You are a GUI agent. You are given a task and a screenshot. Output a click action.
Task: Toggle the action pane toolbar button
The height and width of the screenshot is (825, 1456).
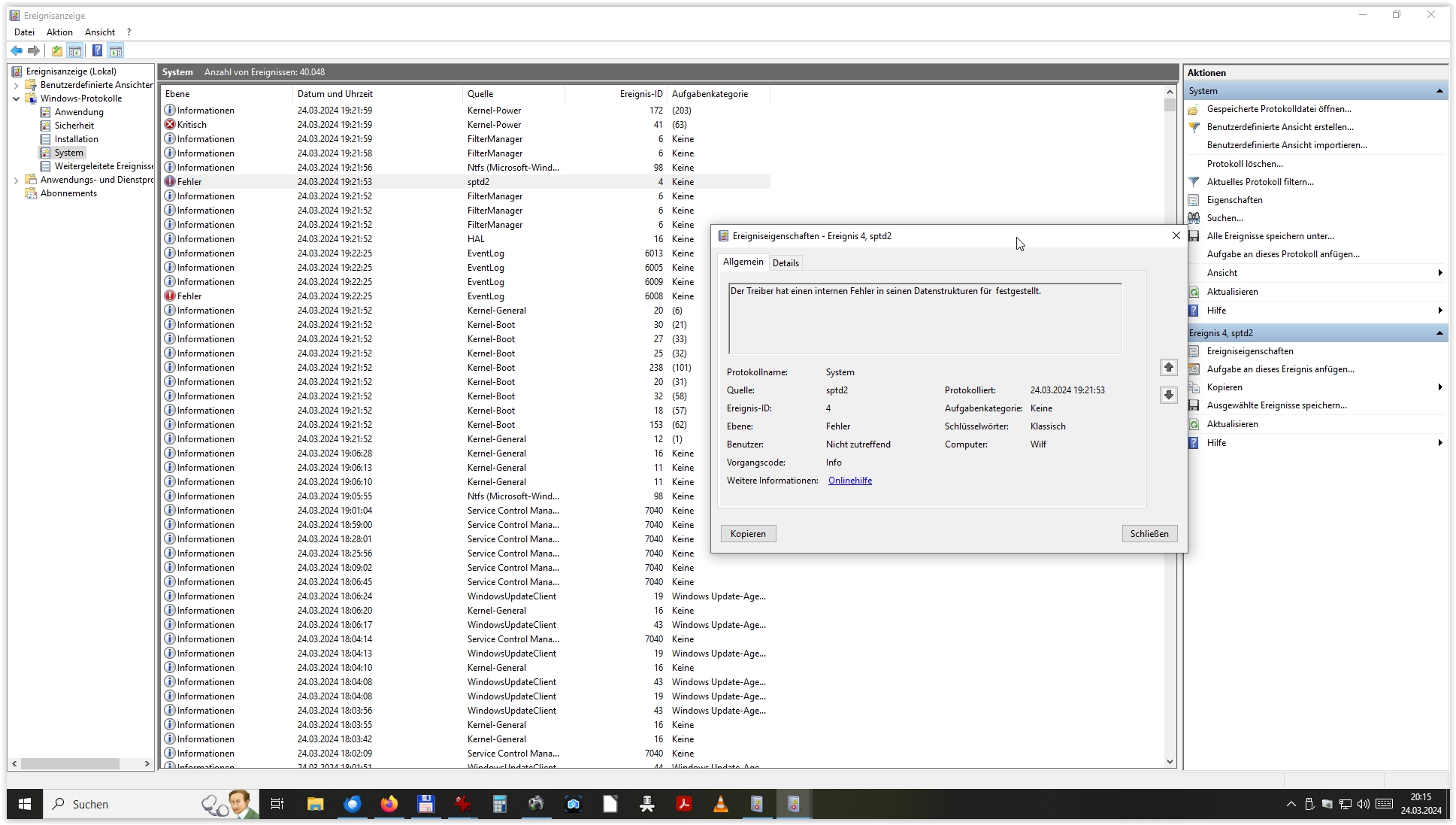[x=116, y=50]
